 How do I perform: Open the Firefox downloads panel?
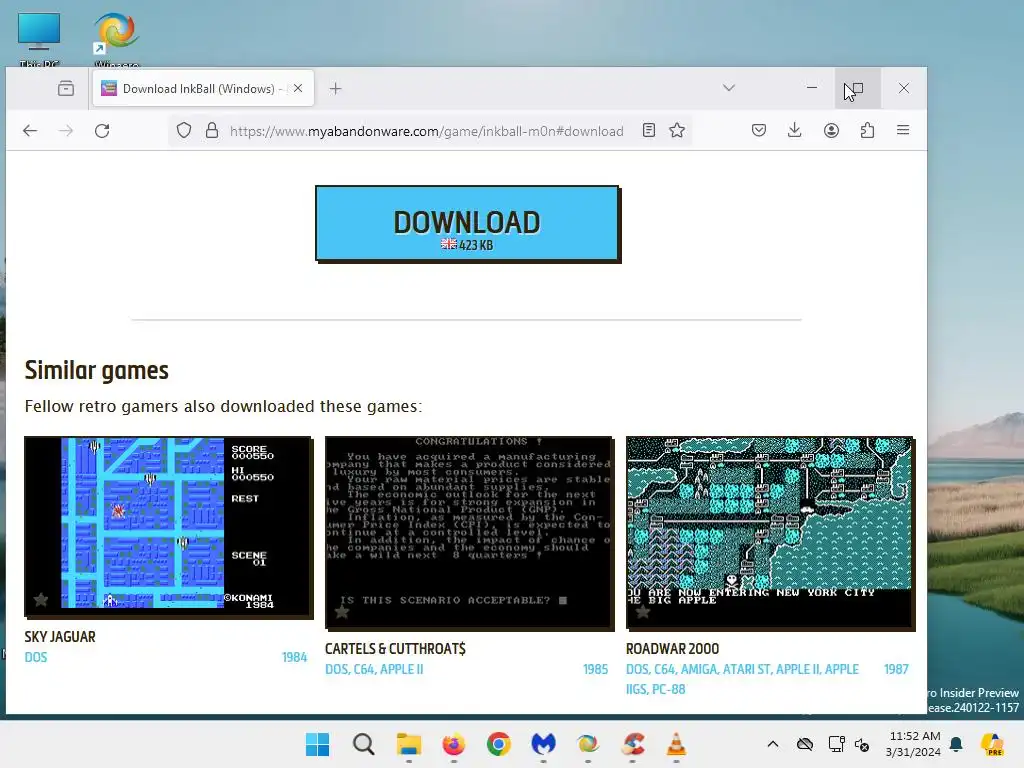795,131
